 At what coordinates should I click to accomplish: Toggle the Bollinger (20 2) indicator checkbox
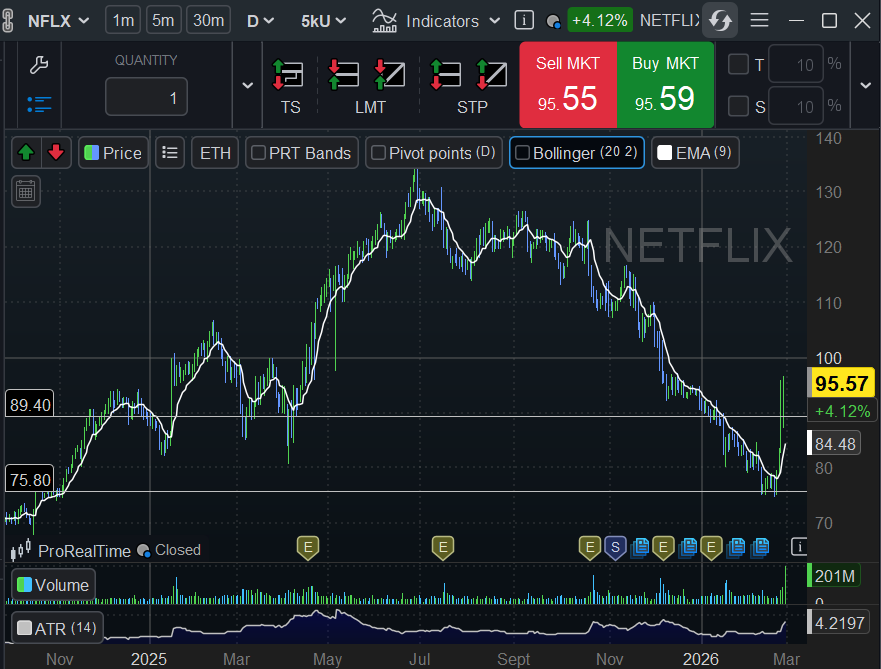pyautogui.click(x=522, y=153)
